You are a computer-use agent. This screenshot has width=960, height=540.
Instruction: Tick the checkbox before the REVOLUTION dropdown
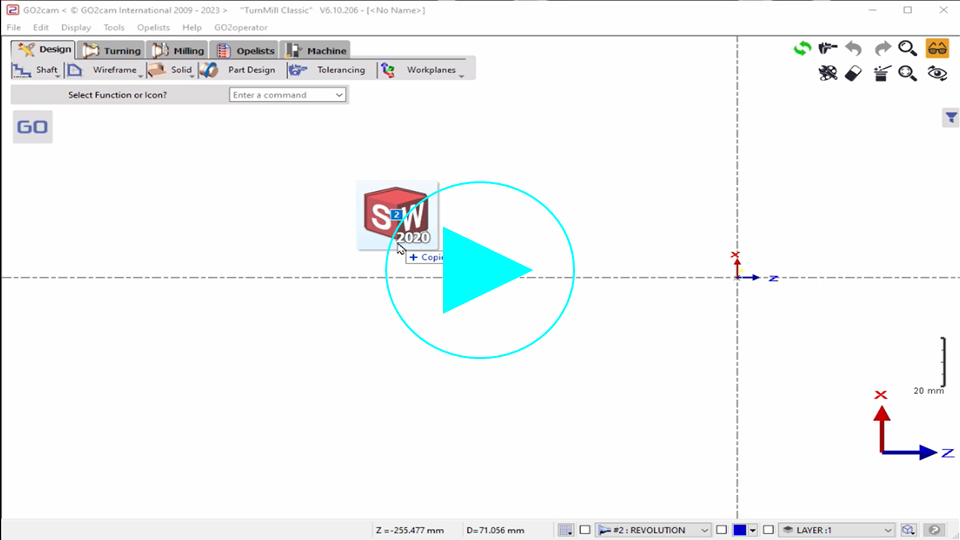tap(585, 530)
